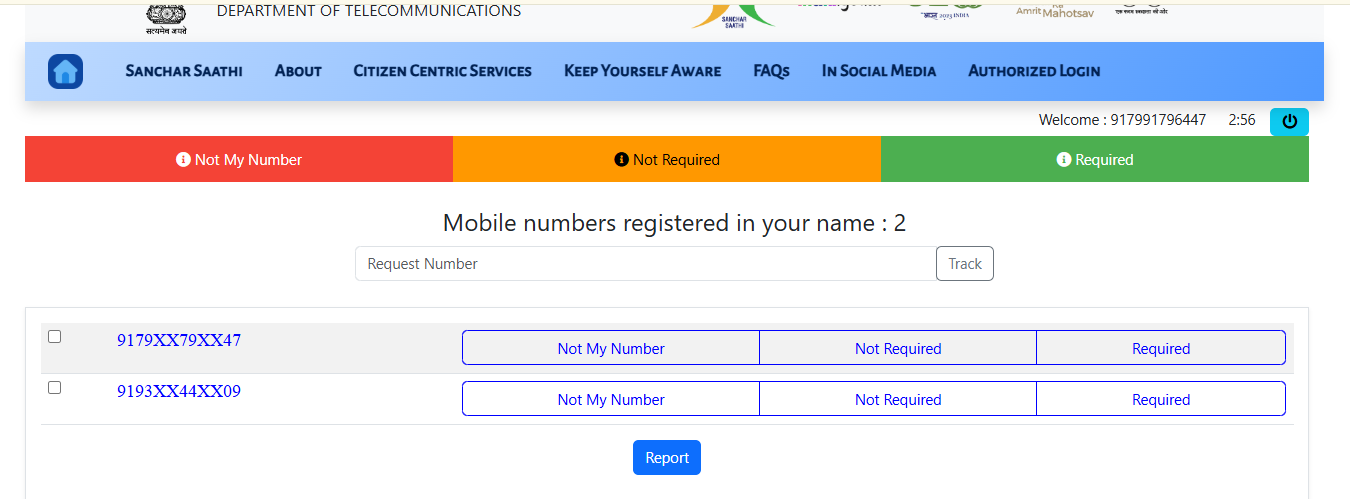
Task: Mark 9179XX79XX47 as Required
Action: [x=1161, y=349]
